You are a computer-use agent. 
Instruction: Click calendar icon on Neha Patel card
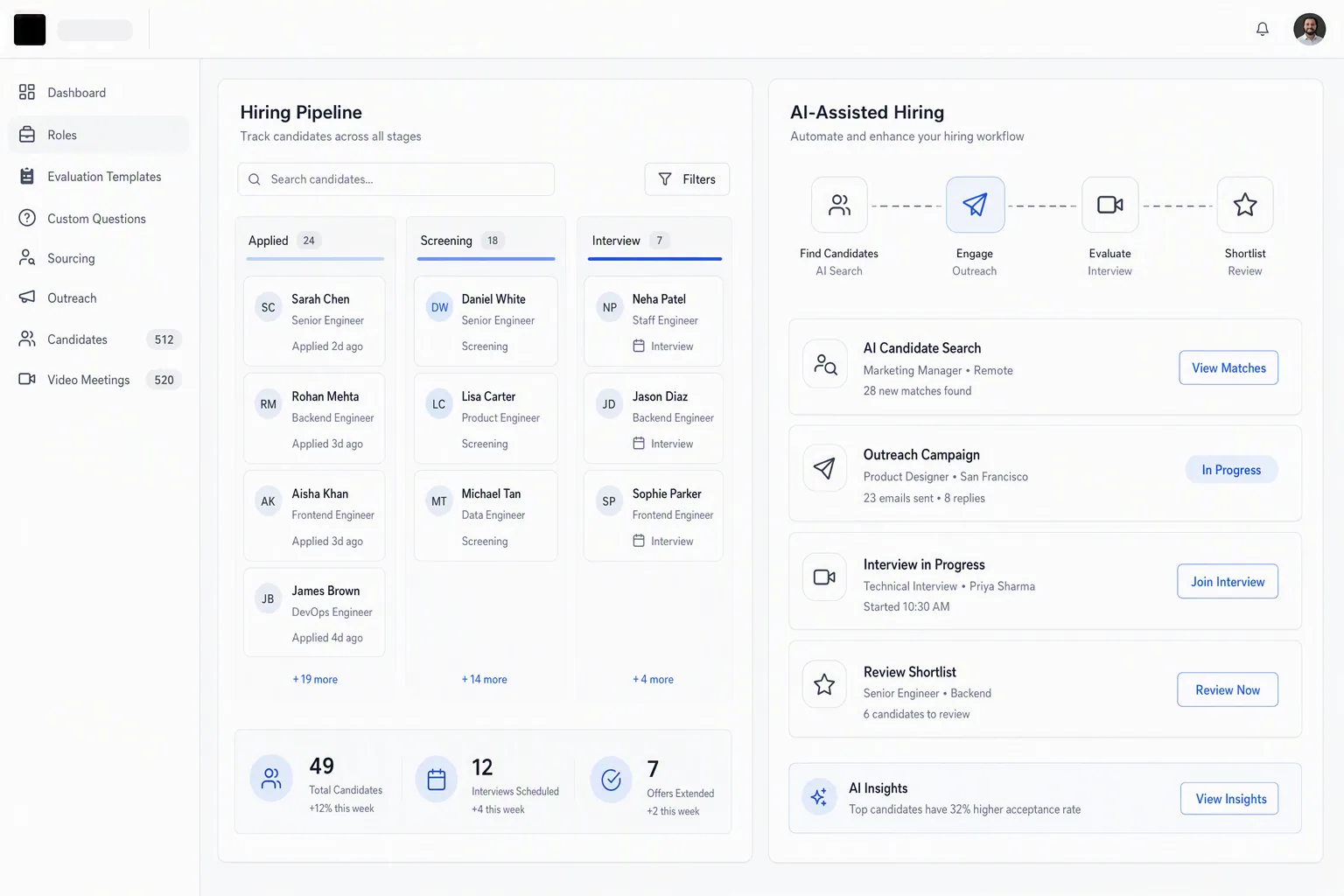click(639, 346)
